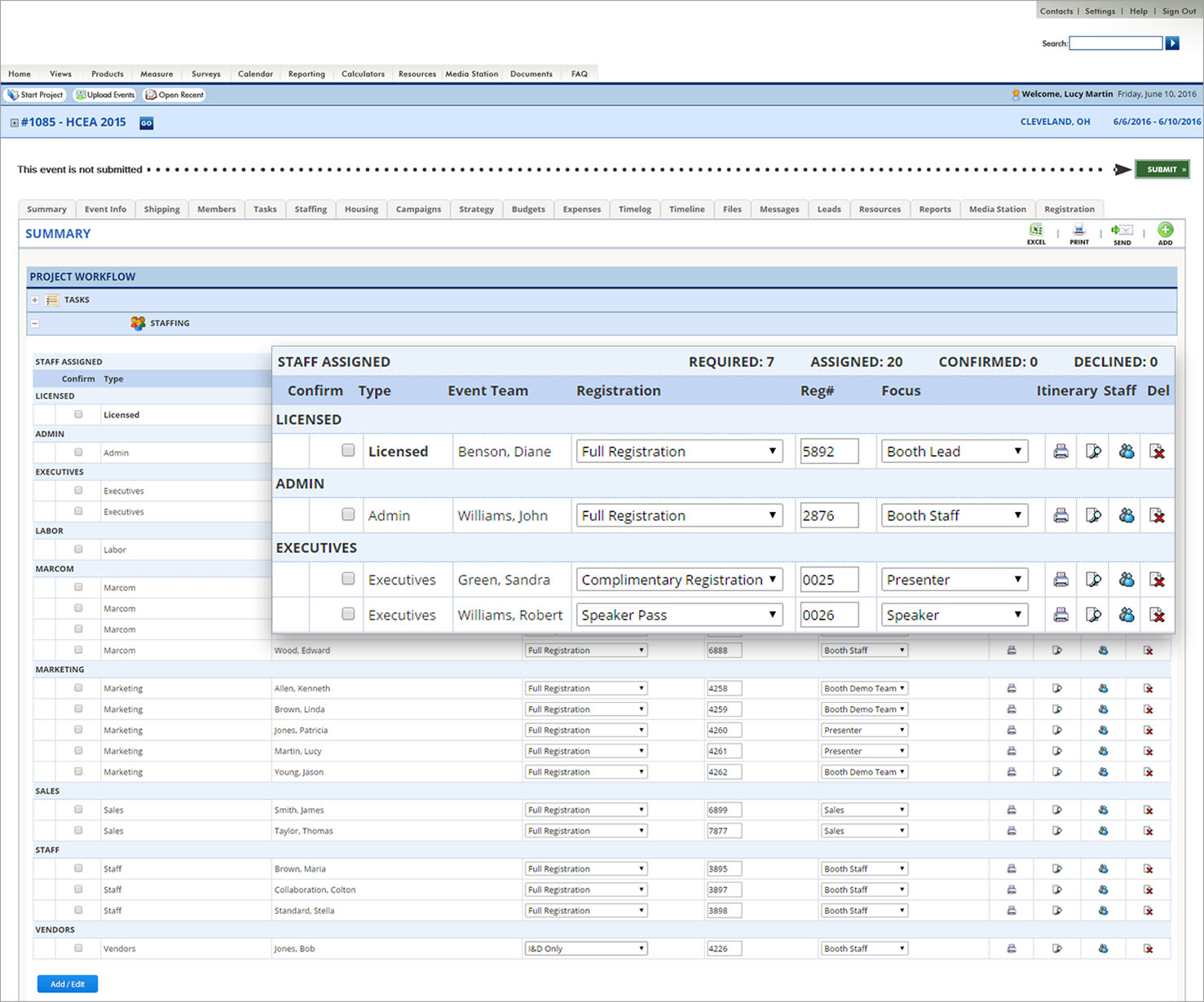Click reg number field 0025
Viewport: 1204px width, 1002px height.
coord(829,580)
